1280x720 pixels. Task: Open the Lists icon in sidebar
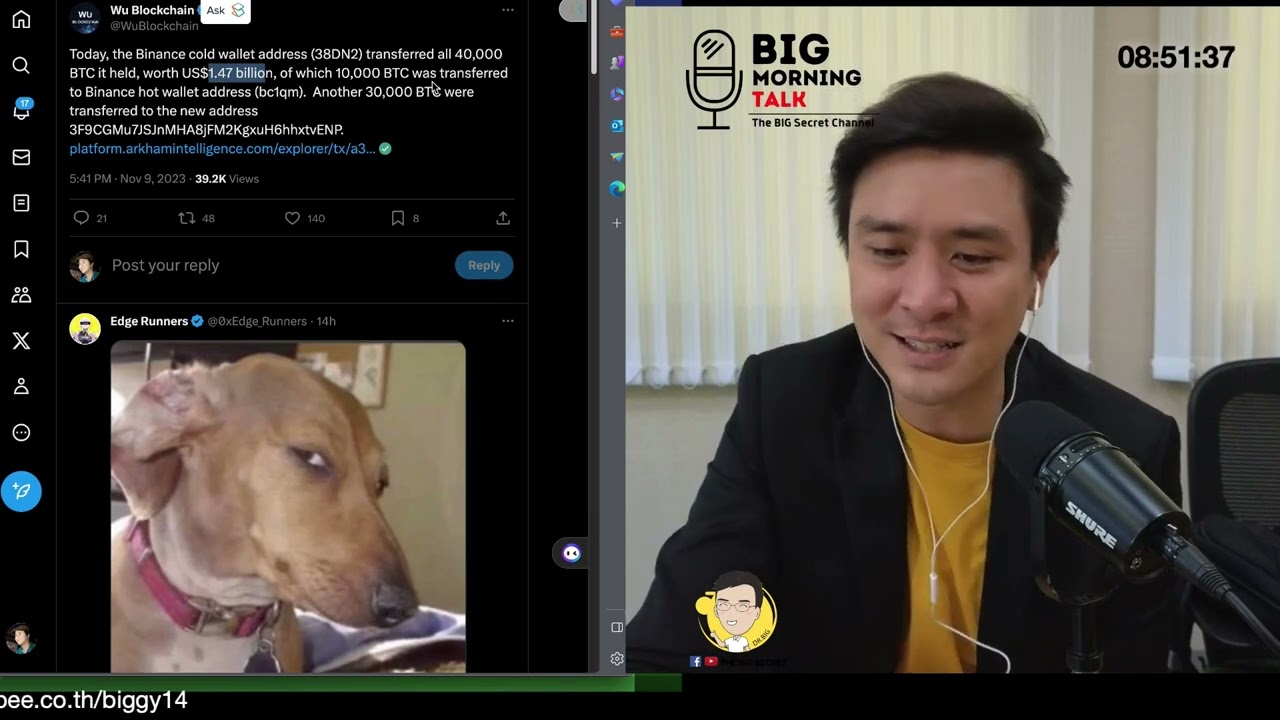21,203
